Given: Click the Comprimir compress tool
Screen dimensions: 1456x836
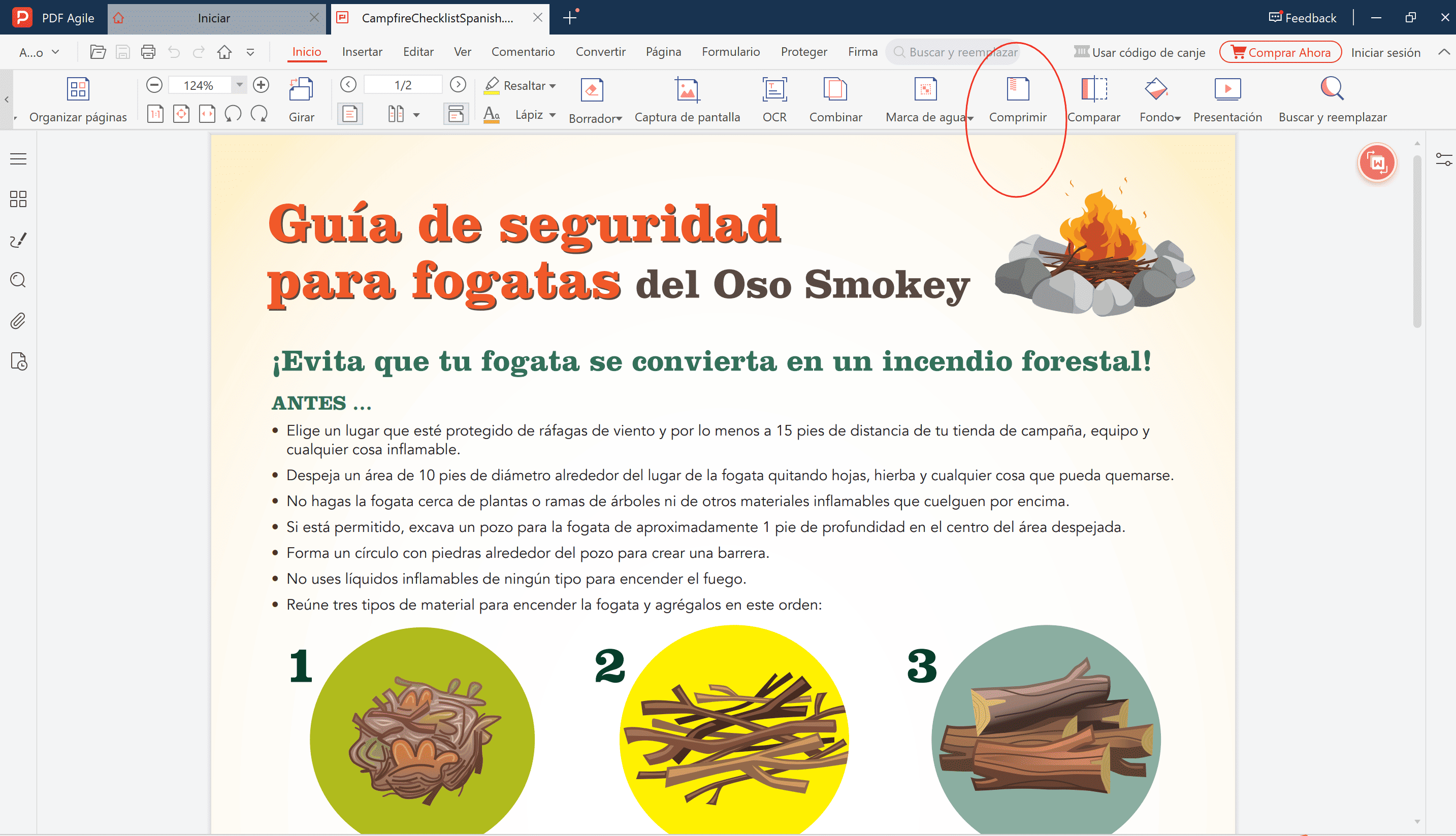Looking at the screenshot, I should tap(1018, 100).
